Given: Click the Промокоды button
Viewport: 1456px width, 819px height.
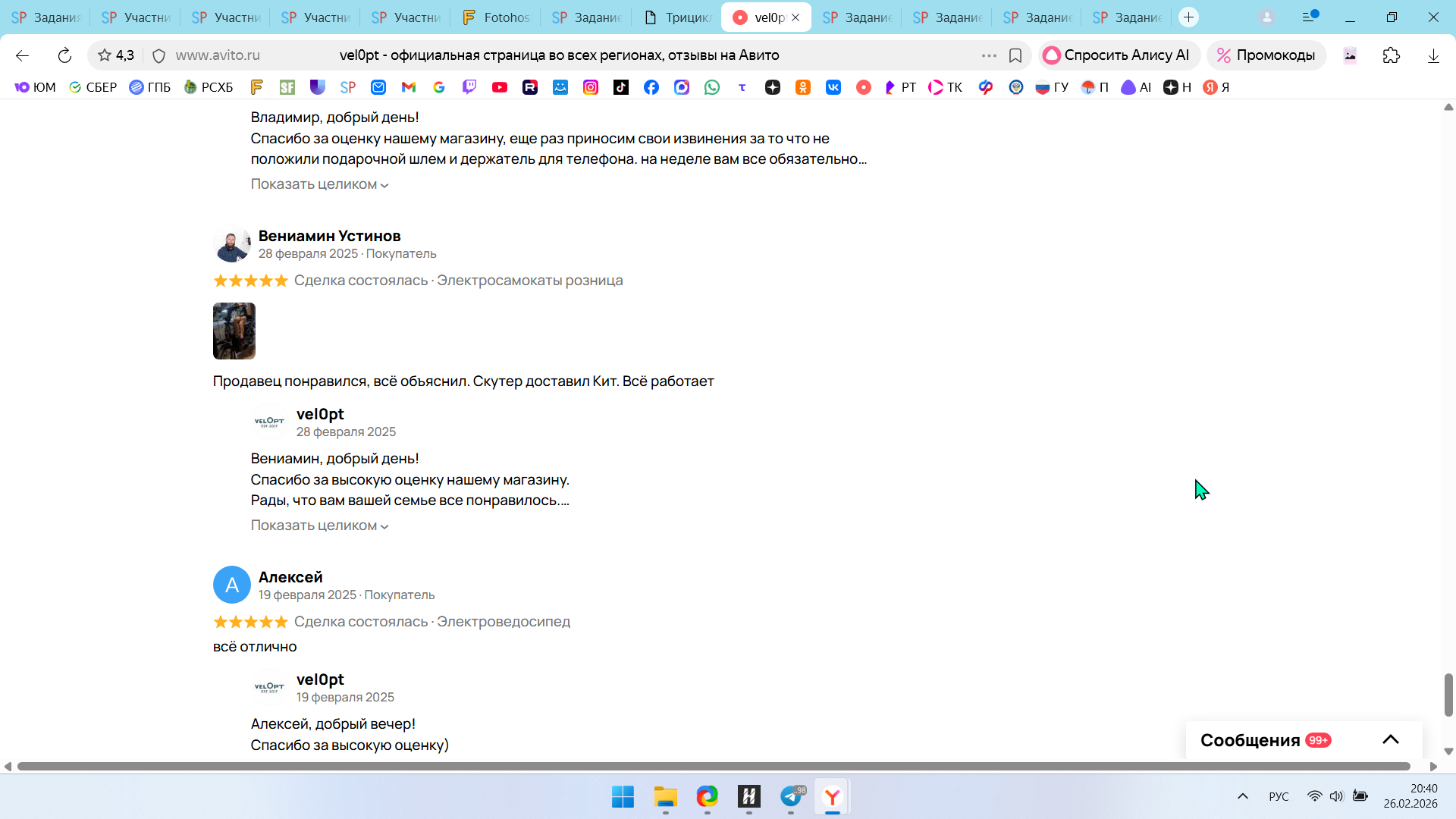Looking at the screenshot, I should tap(1266, 55).
